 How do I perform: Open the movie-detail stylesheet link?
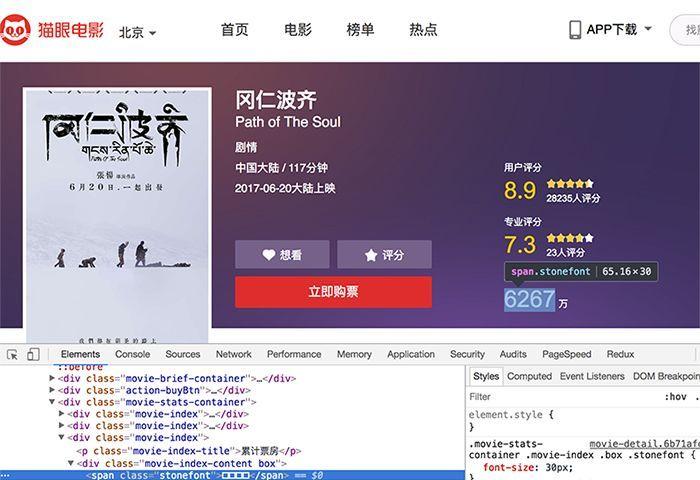coord(645,444)
